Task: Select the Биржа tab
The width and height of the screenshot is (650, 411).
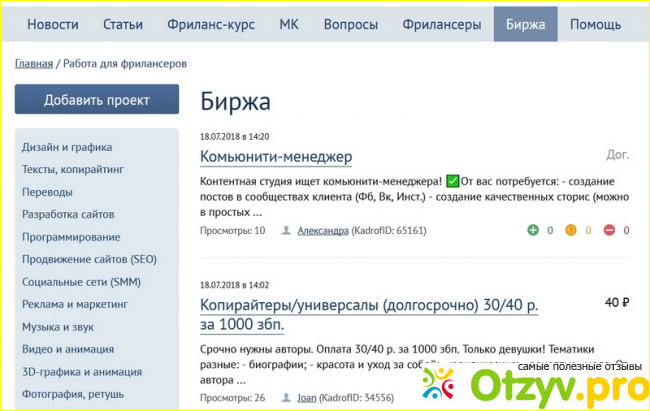Action: [525, 24]
